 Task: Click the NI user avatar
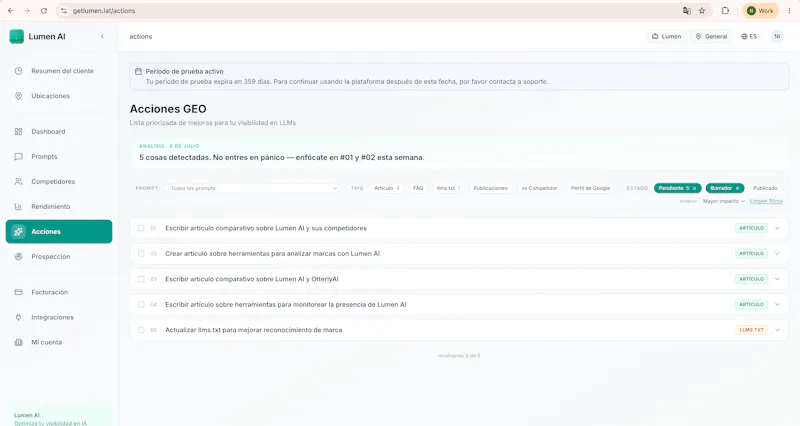tap(777, 36)
